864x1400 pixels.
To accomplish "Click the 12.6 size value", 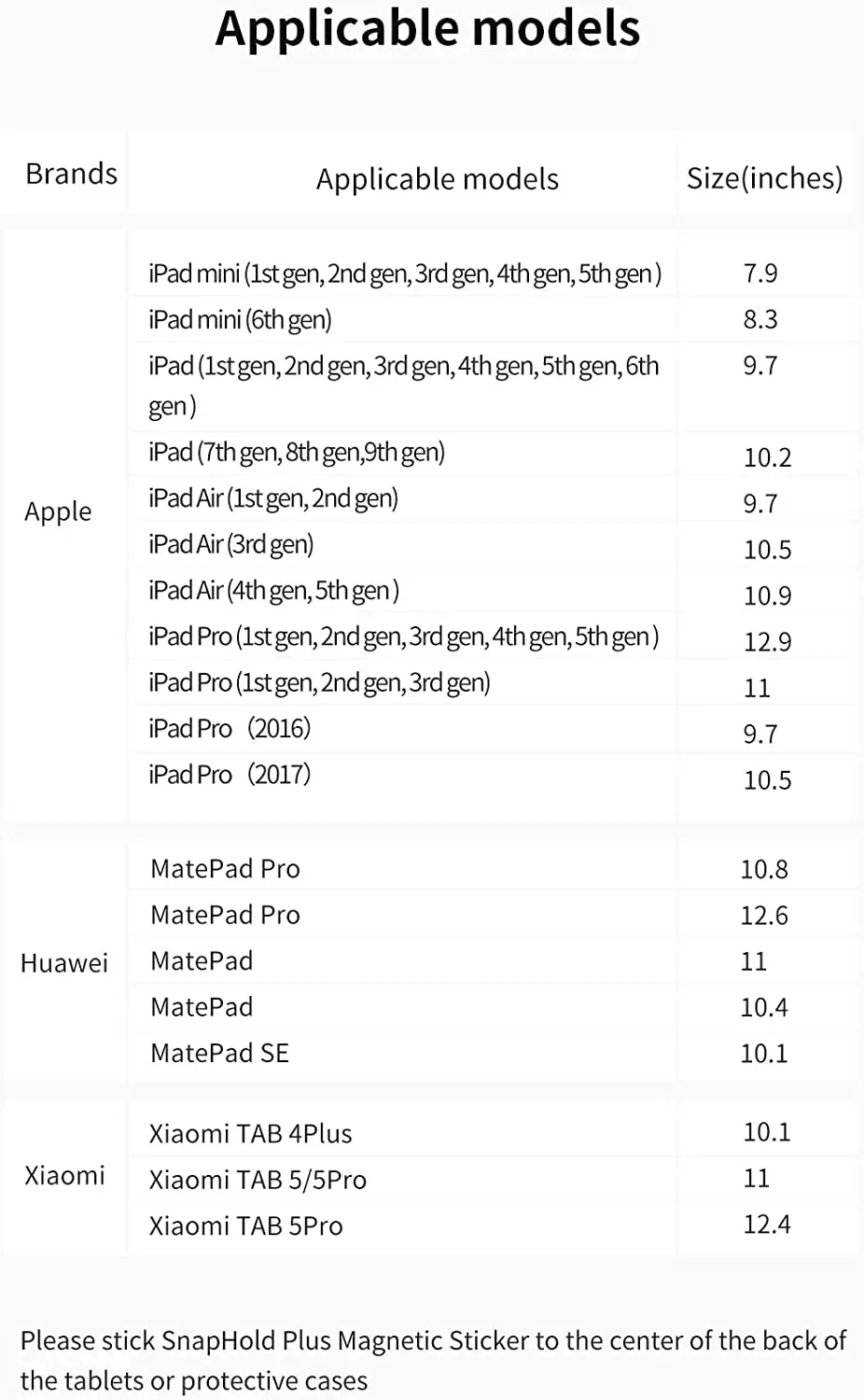I will [x=764, y=916].
